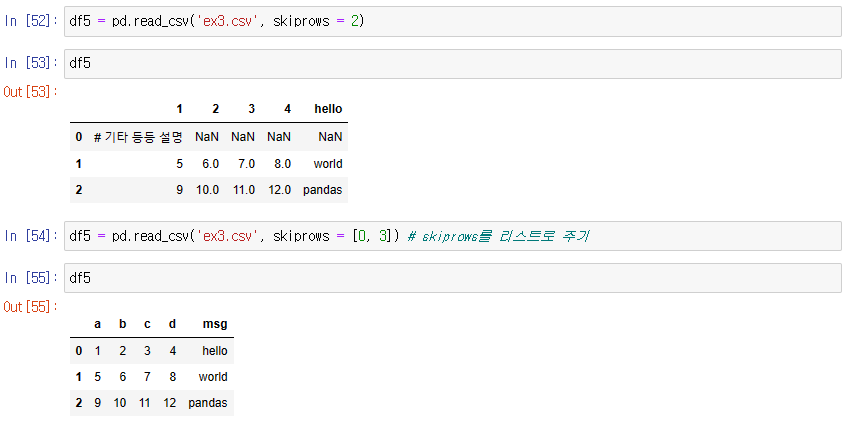Screen dimensions: 847x425
Task: Click the '6.0' cell in Out[53] table
Action: point(210,164)
